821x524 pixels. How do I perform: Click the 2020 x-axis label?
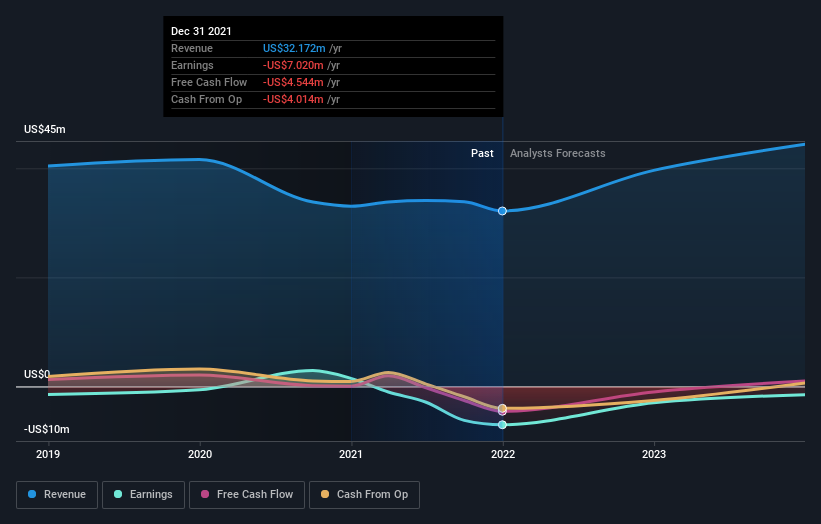[200, 454]
